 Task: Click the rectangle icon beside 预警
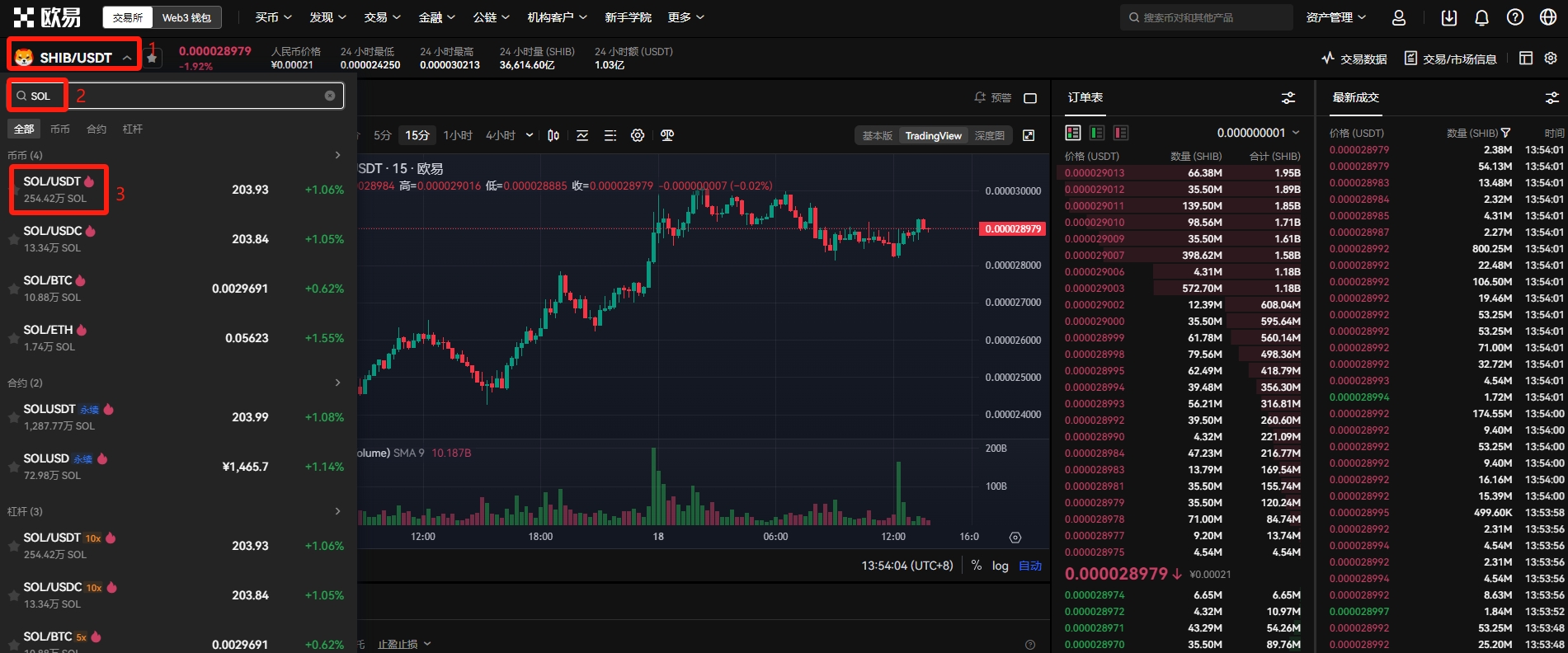click(1030, 98)
